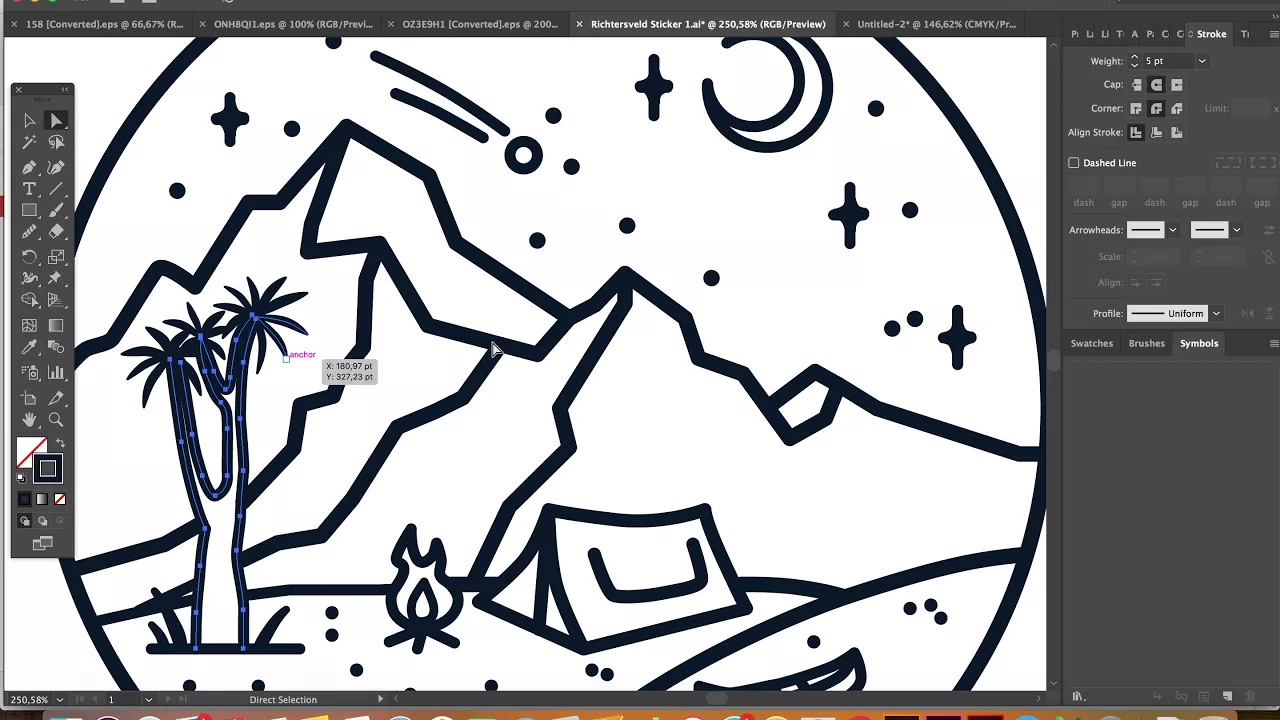Select the Pencil/Shaper tool
This screenshot has height=720, width=1280.
click(x=29, y=232)
